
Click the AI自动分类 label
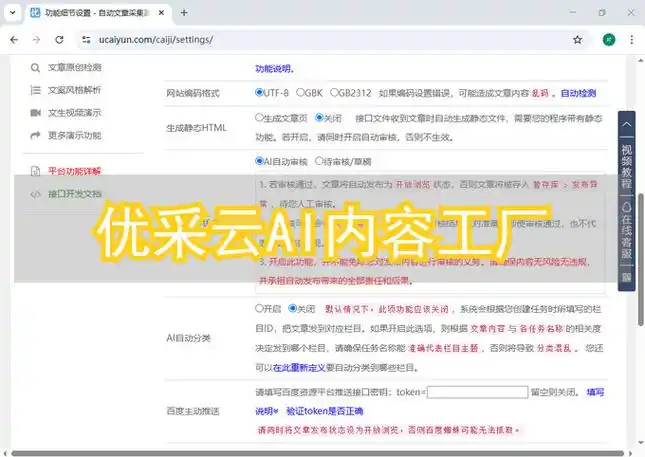tap(188, 338)
